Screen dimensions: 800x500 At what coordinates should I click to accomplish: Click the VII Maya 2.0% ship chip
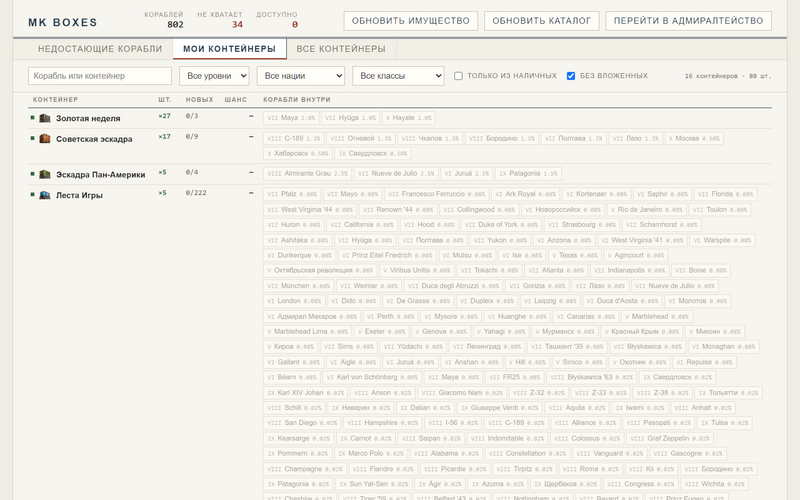291,118
